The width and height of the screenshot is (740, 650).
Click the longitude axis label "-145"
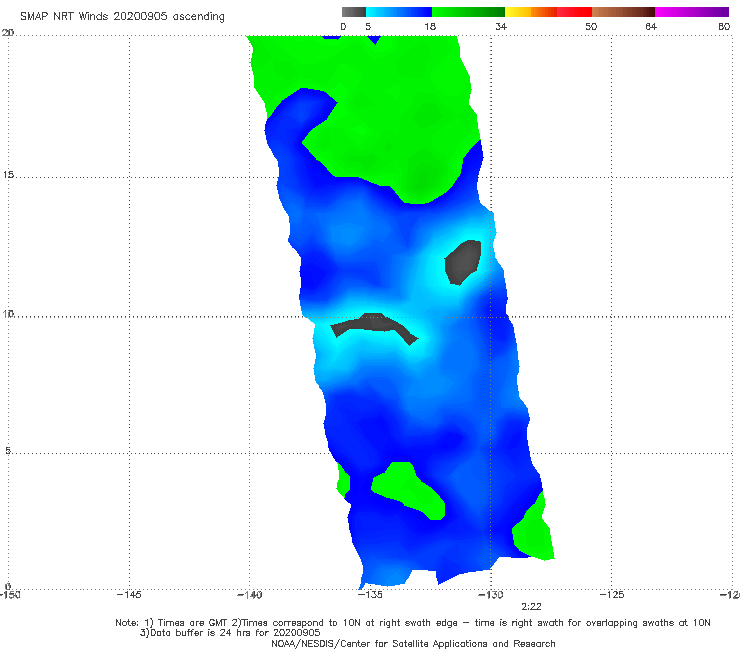pos(129,595)
